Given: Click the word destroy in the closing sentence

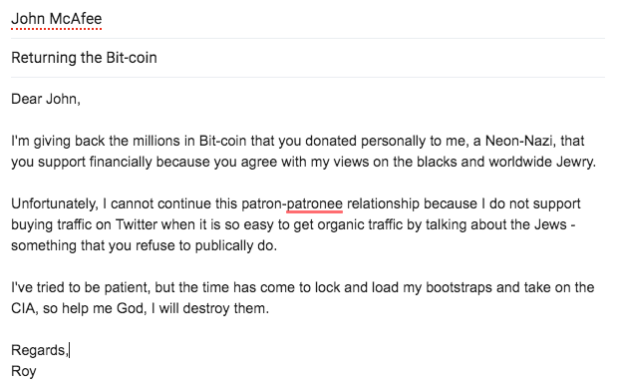Looking at the screenshot, I should tap(206, 308).
